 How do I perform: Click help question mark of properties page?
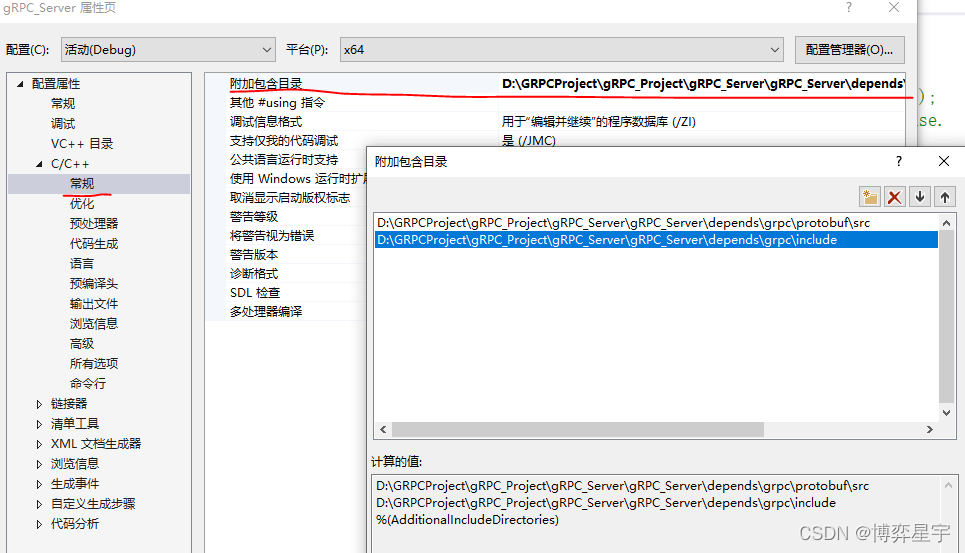point(849,7)
